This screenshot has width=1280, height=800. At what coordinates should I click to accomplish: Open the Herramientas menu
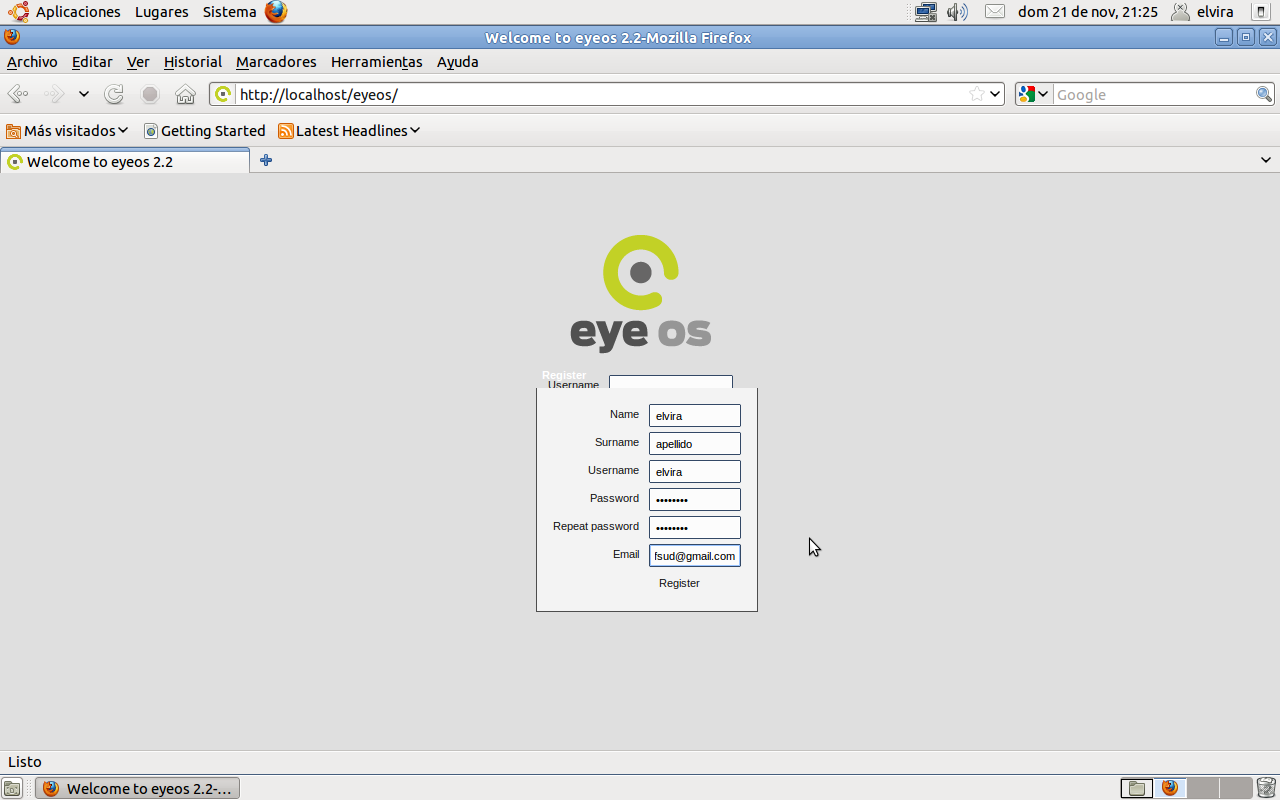point(377,62)
